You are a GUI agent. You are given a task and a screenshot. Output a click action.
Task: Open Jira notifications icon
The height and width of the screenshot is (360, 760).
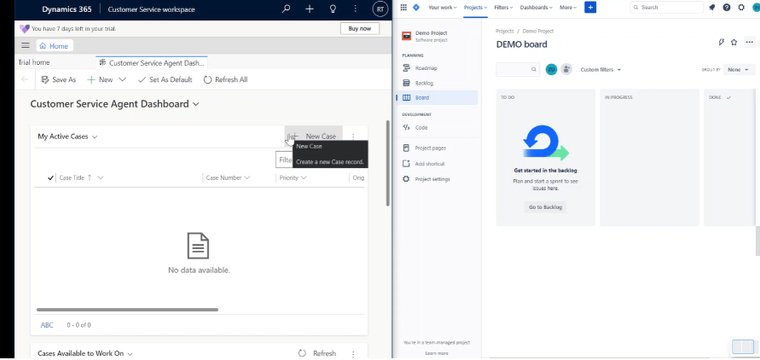(x=712, y=7)
